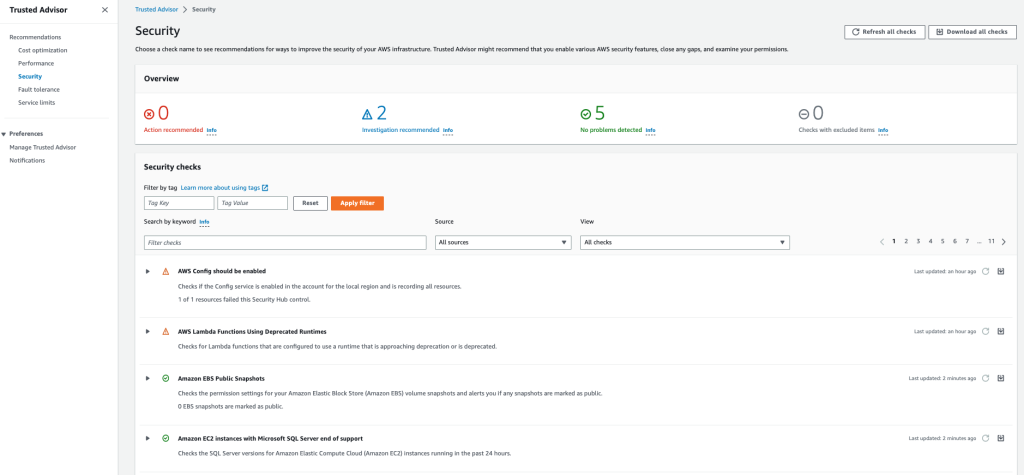This screenshot has height=475, width=1024.
Task: Jump to page 11 of checks
Action: (x=991, y=242)
